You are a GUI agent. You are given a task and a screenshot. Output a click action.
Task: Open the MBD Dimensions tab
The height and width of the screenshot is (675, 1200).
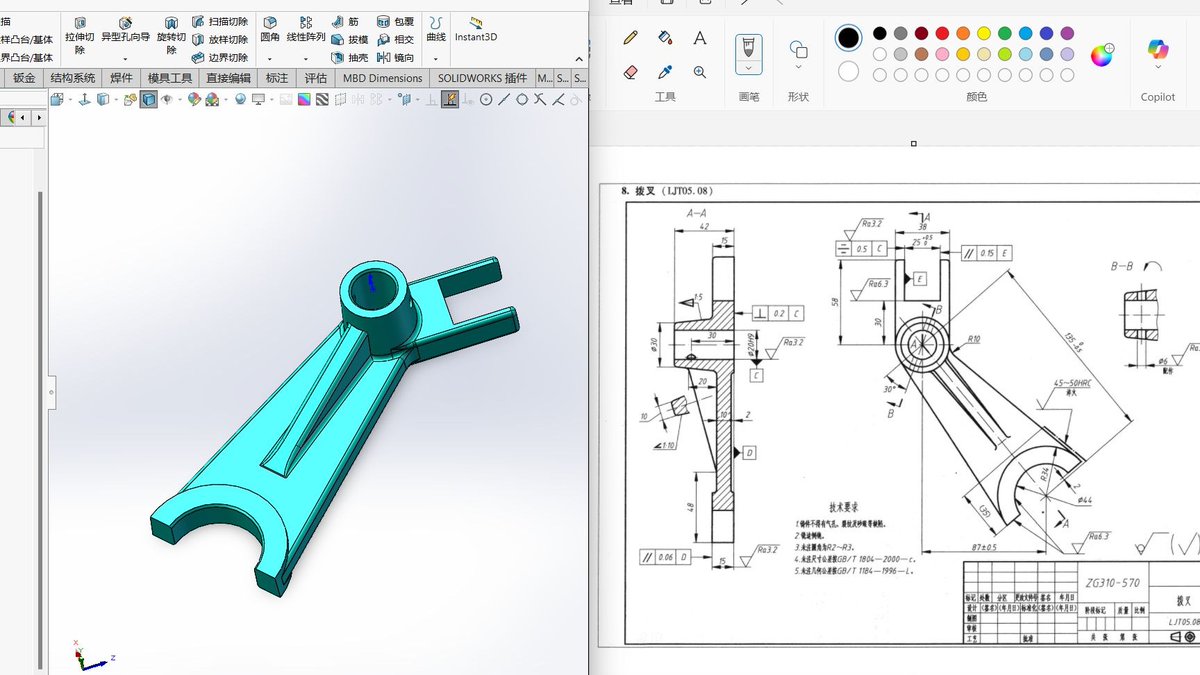tap(382, 78)
